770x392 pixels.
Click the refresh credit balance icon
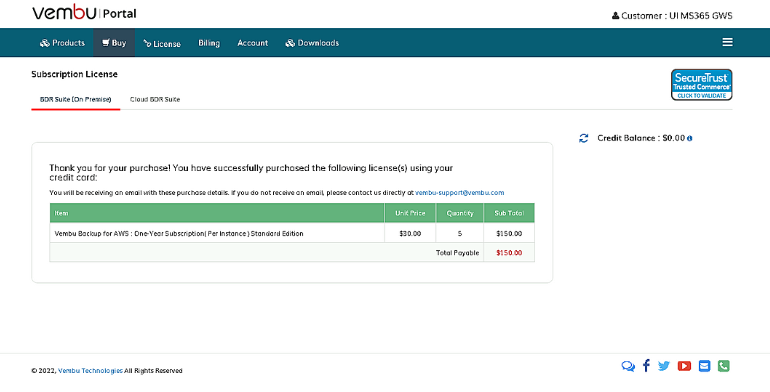[583, 138]
